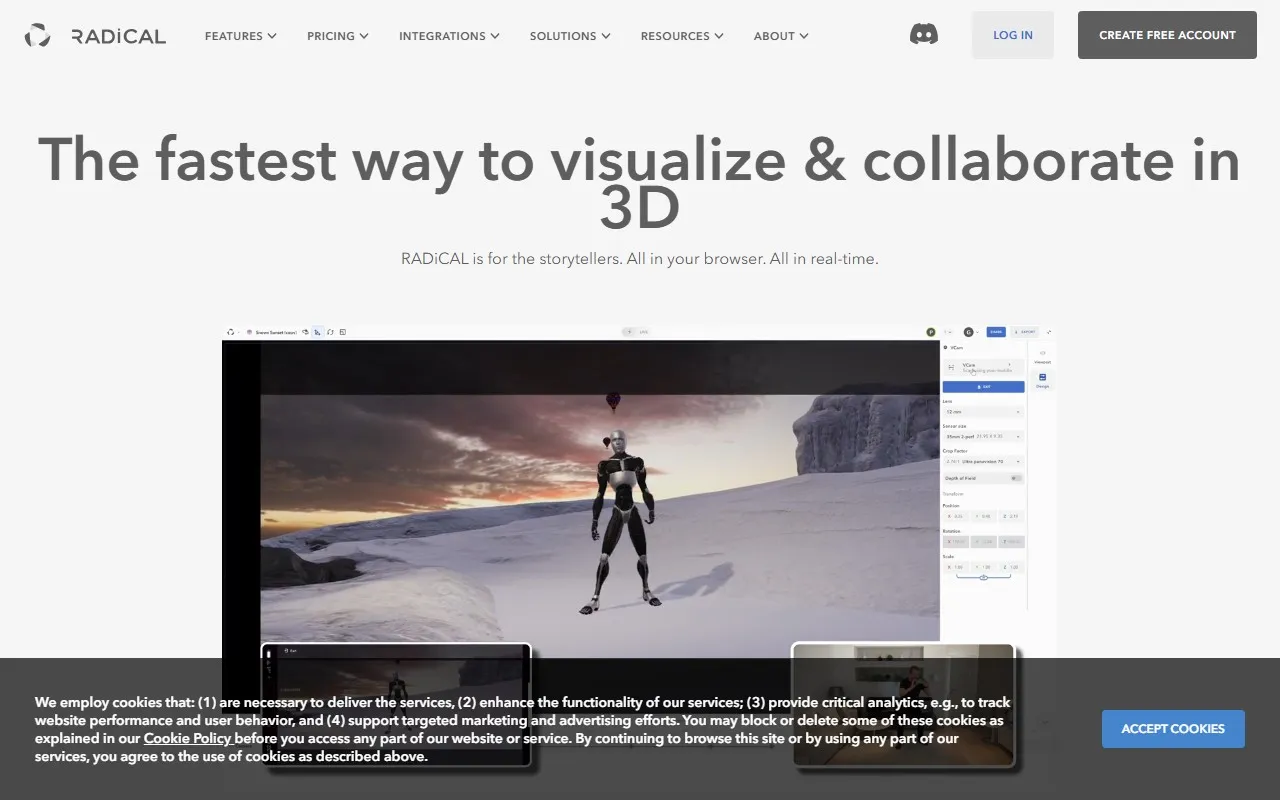
Task: Expand the Features navigation menu
Action: 240,36
